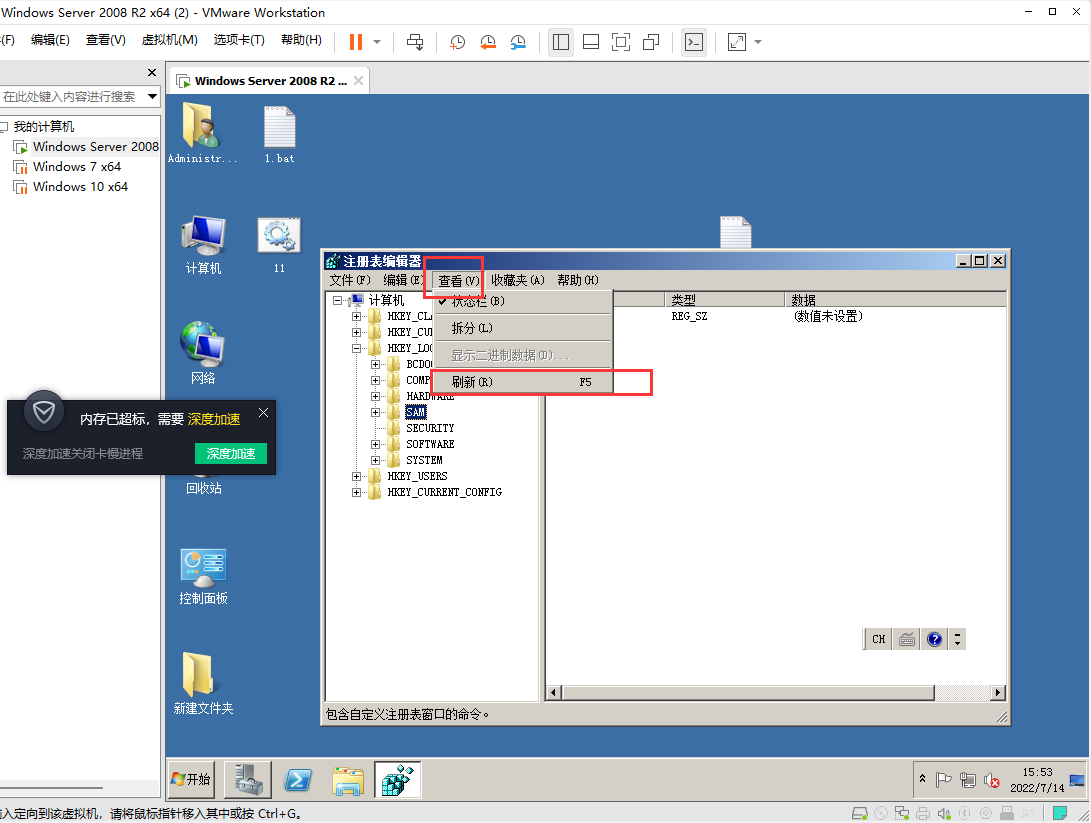Viewport: 1091px width, 823px height.
Task: Toggle the VMware console view button
Action: [x=694, y=42]
